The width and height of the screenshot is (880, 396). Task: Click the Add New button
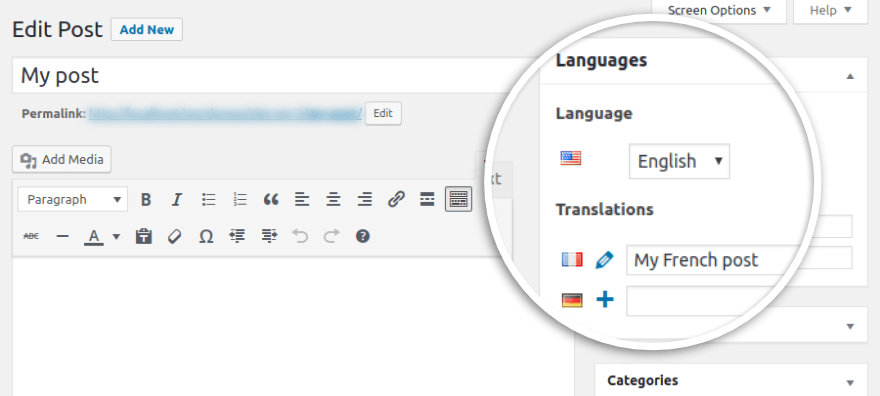147,30
